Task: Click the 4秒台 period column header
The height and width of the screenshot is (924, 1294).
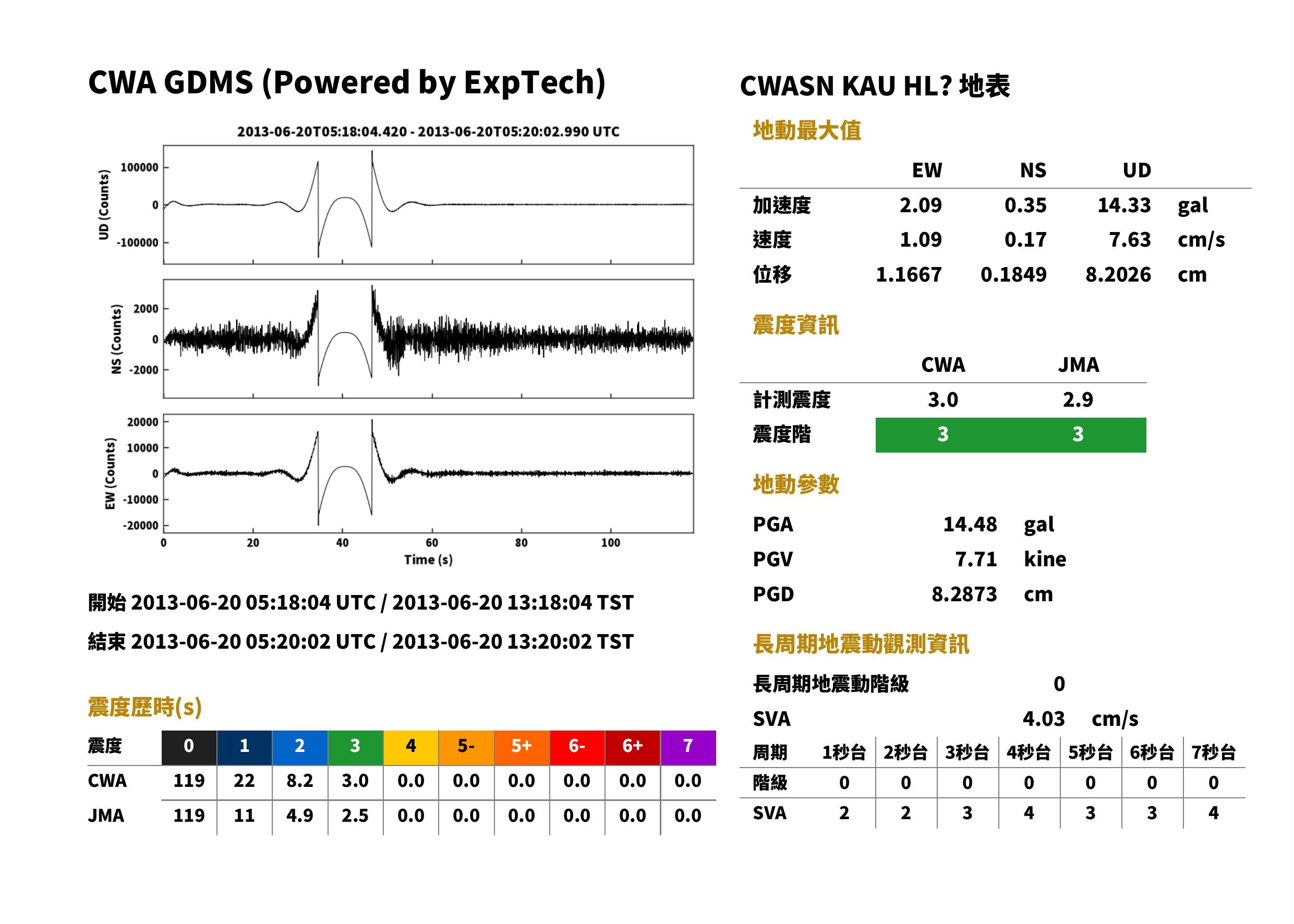Action: [x=1029, y=753]
